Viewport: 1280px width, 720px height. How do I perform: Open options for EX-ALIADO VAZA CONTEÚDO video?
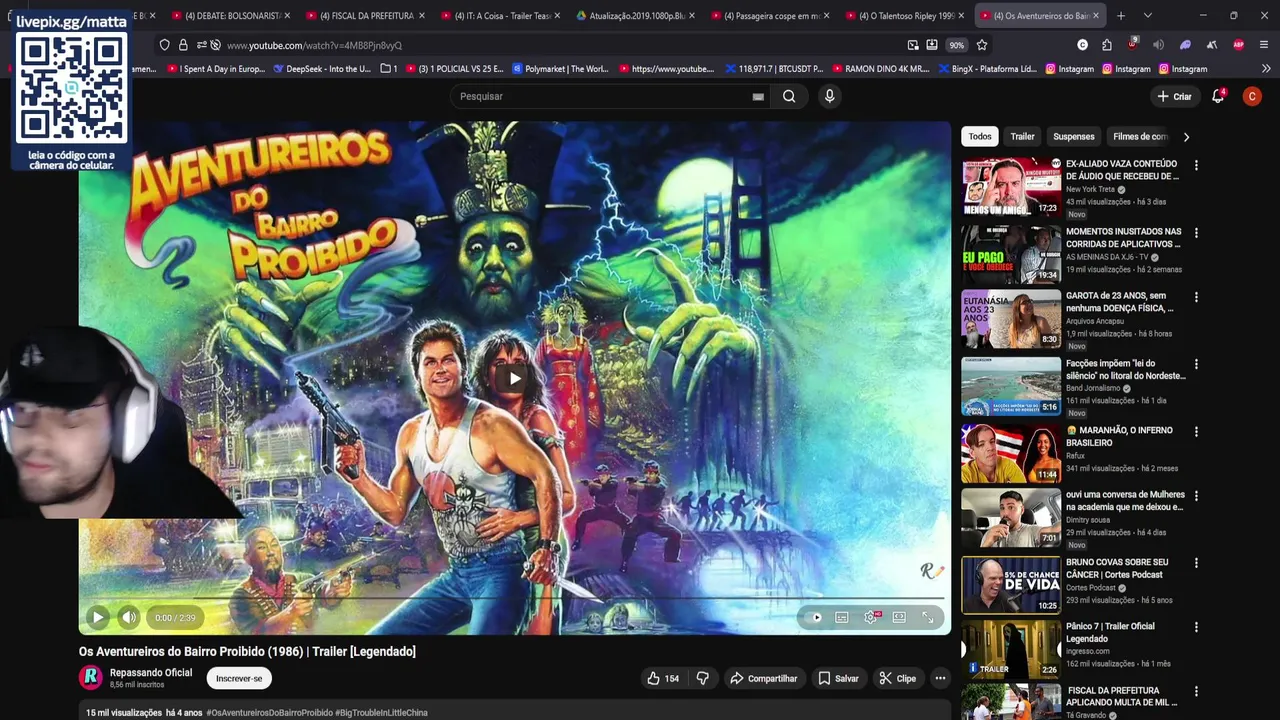tap(1196, 165)
